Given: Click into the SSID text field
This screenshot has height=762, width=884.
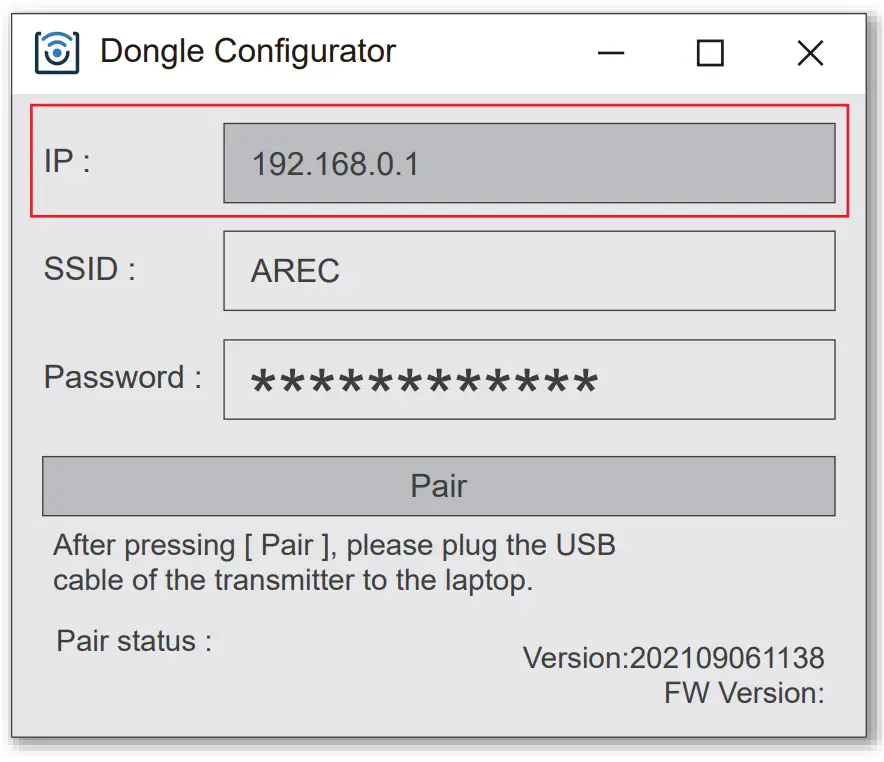Looking at the screenshot, I should (528, 271).
